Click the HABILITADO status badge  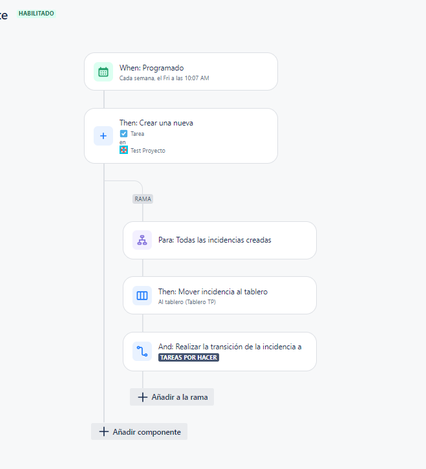(x=36, y=13)
